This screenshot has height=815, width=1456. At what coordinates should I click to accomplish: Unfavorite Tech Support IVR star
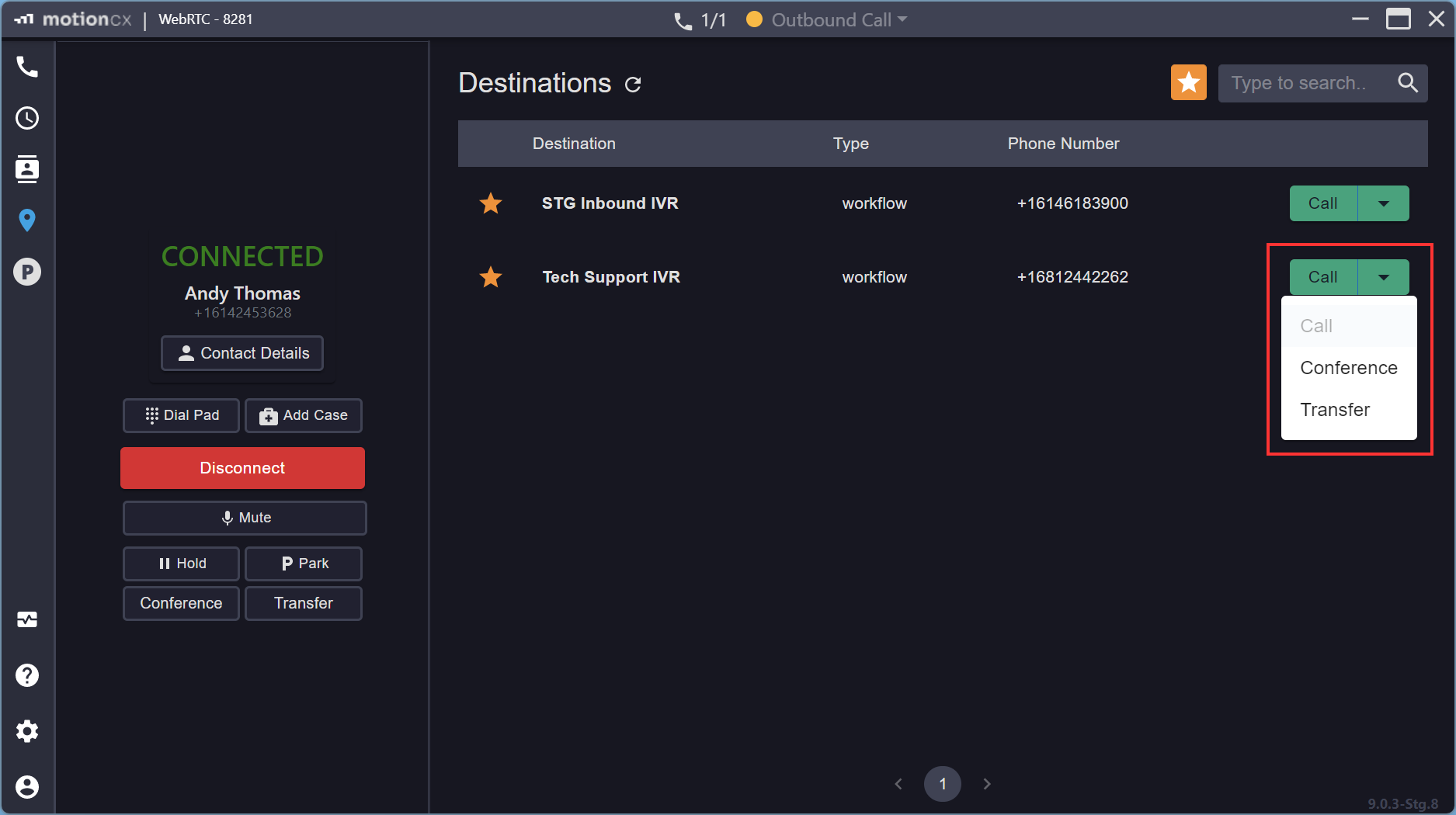(x=491, y=277)
